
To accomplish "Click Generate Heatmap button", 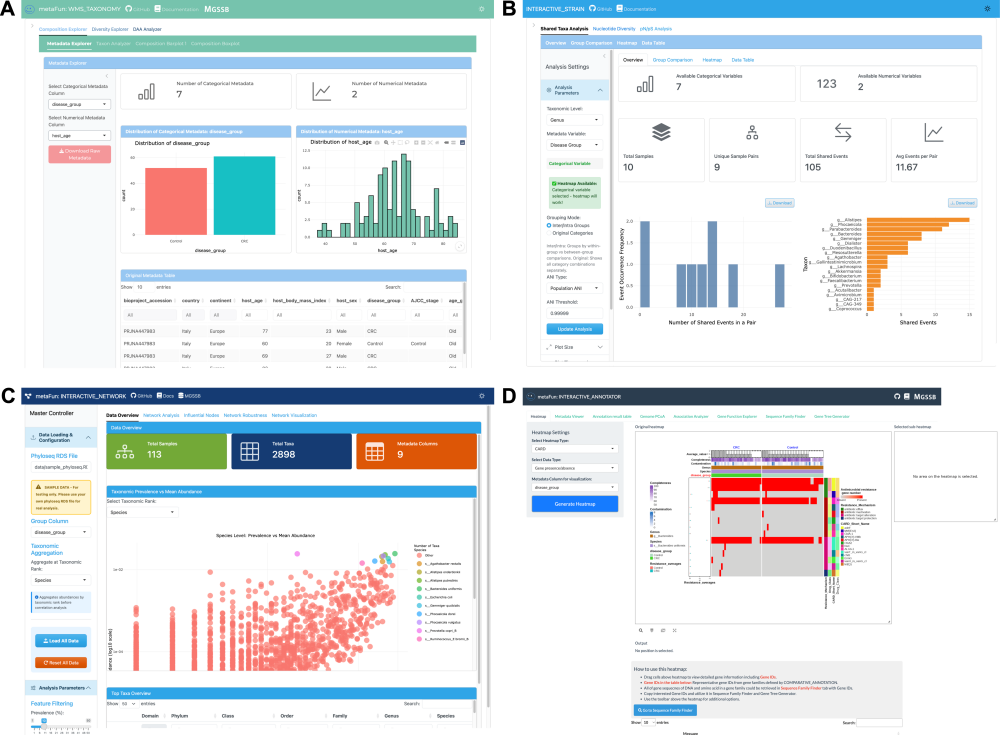I will 575,504.
